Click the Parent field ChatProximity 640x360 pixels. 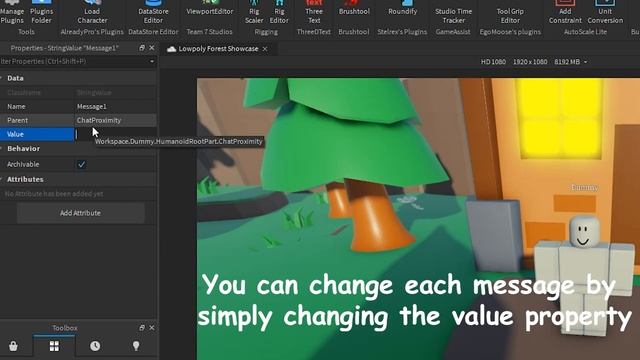(x=116, y=120)
